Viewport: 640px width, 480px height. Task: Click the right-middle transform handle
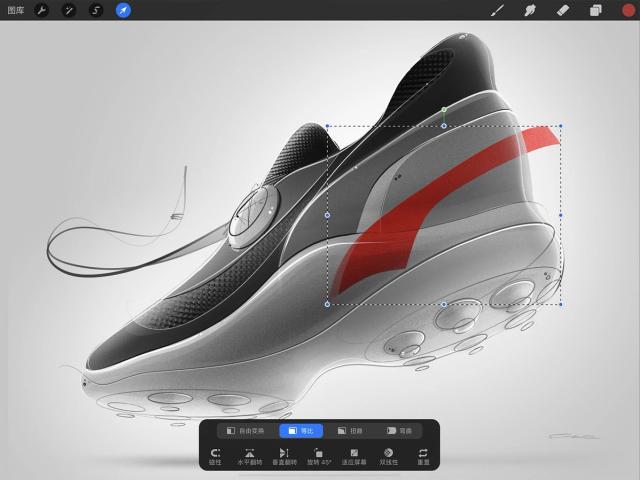[x=561, y=215]
